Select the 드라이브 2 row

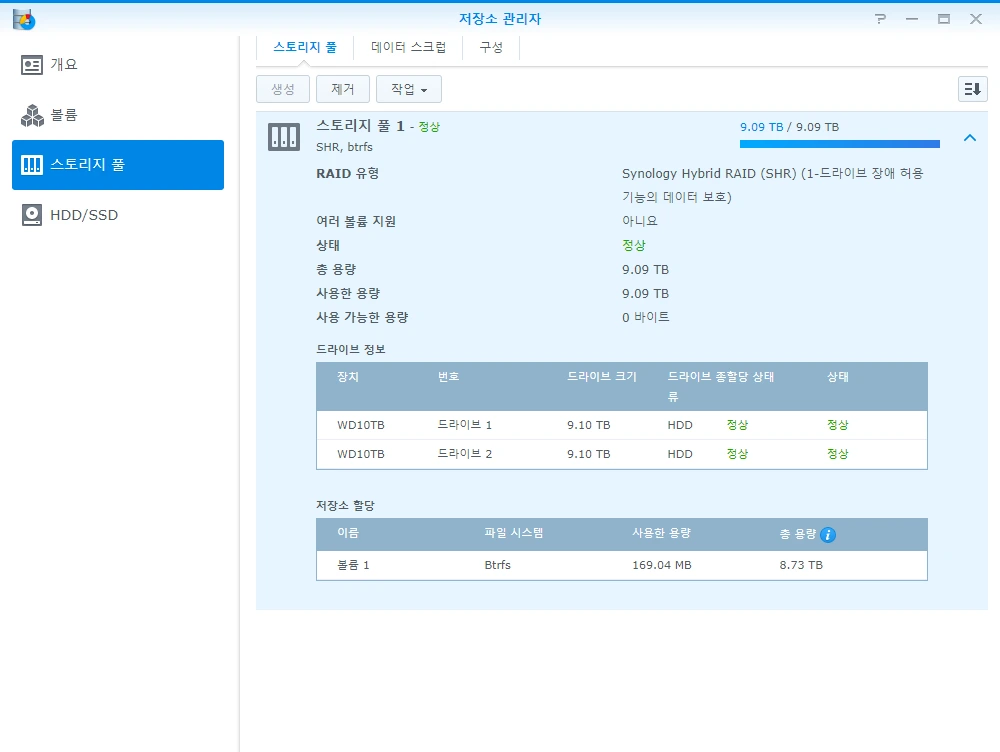(622, 454)
